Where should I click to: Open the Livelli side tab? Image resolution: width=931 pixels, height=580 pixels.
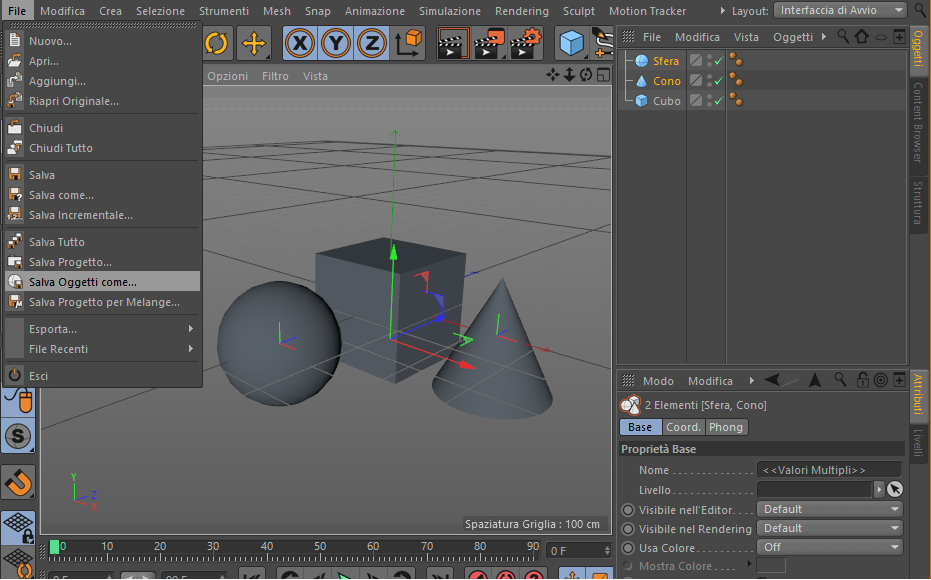[917, 443]
